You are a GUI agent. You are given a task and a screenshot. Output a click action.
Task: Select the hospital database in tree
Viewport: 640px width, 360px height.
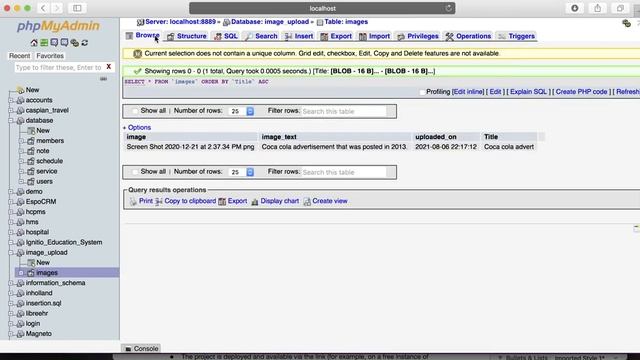(x=37, y=232)
